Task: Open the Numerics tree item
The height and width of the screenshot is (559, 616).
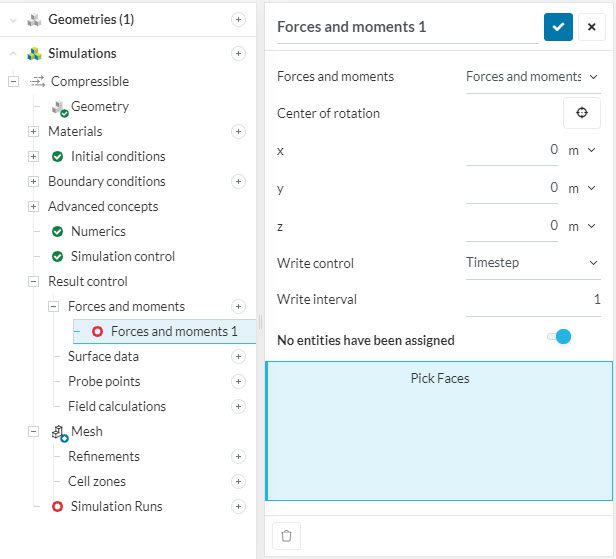Action: [x=98, y=231]
